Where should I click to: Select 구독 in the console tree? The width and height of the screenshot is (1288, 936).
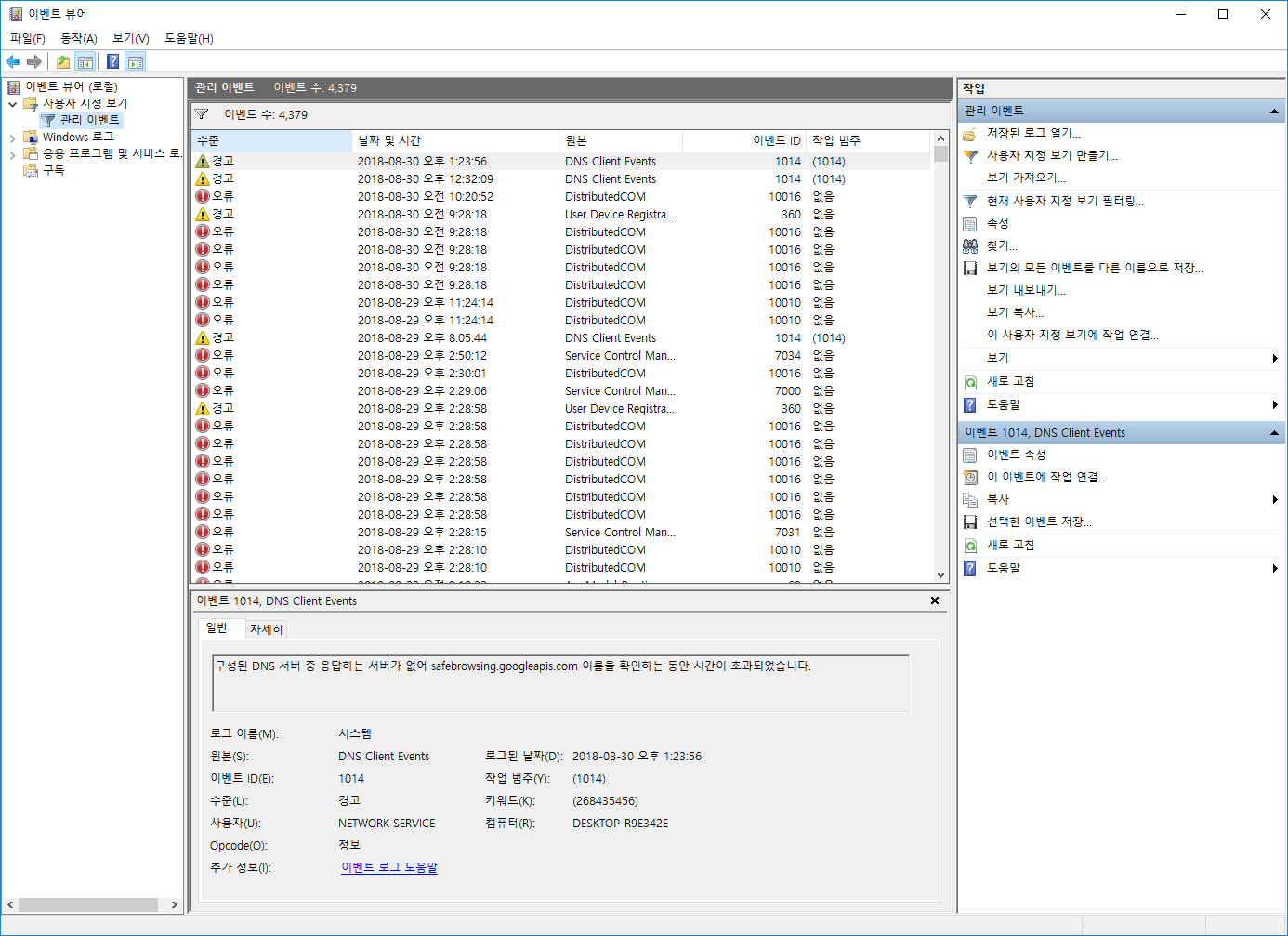pyautogui.click(x=54, y=170)
